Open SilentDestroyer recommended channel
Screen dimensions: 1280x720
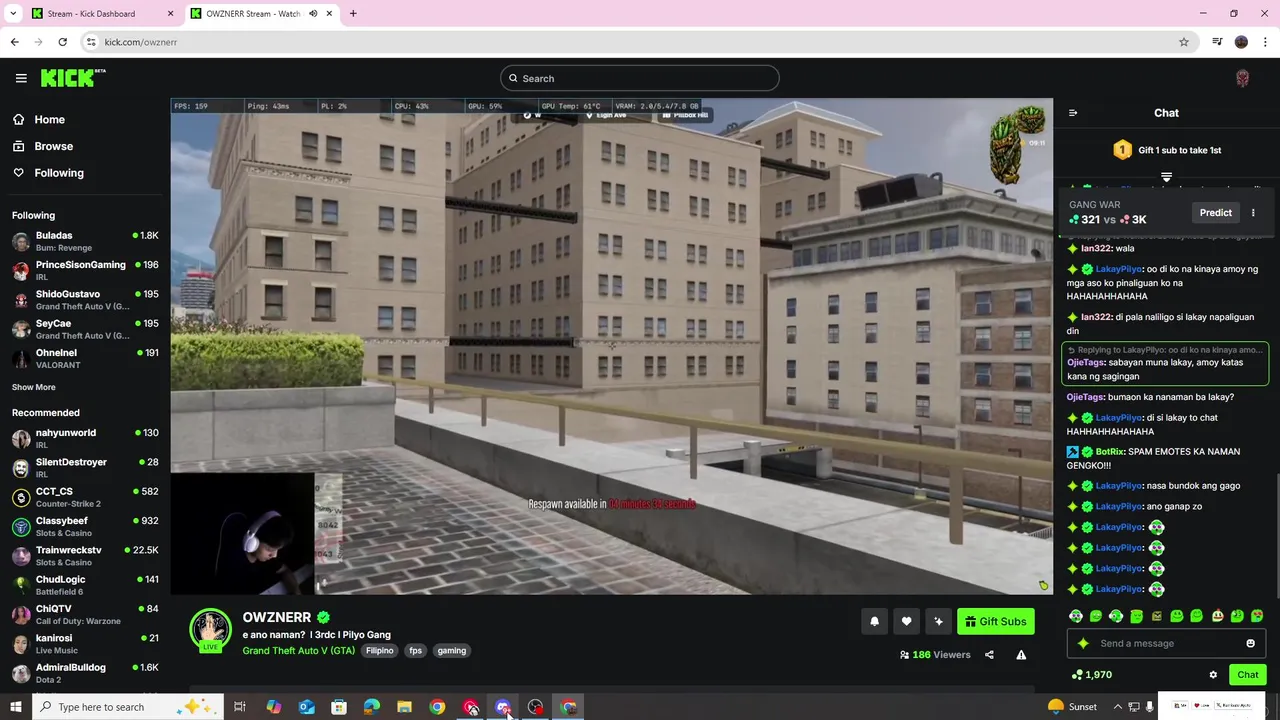tap(85, 468)
